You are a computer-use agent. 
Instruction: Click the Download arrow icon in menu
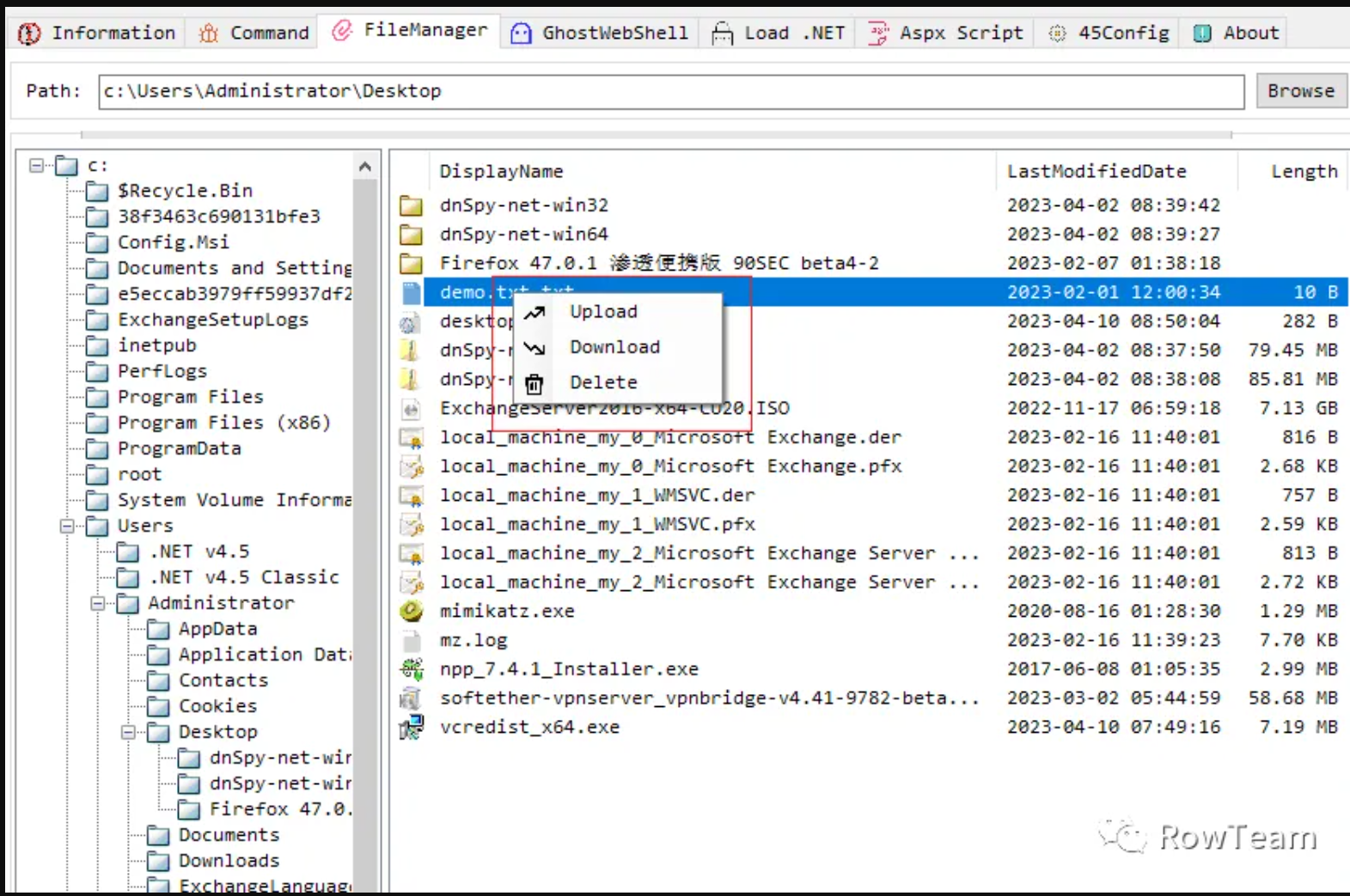point(535,347)
